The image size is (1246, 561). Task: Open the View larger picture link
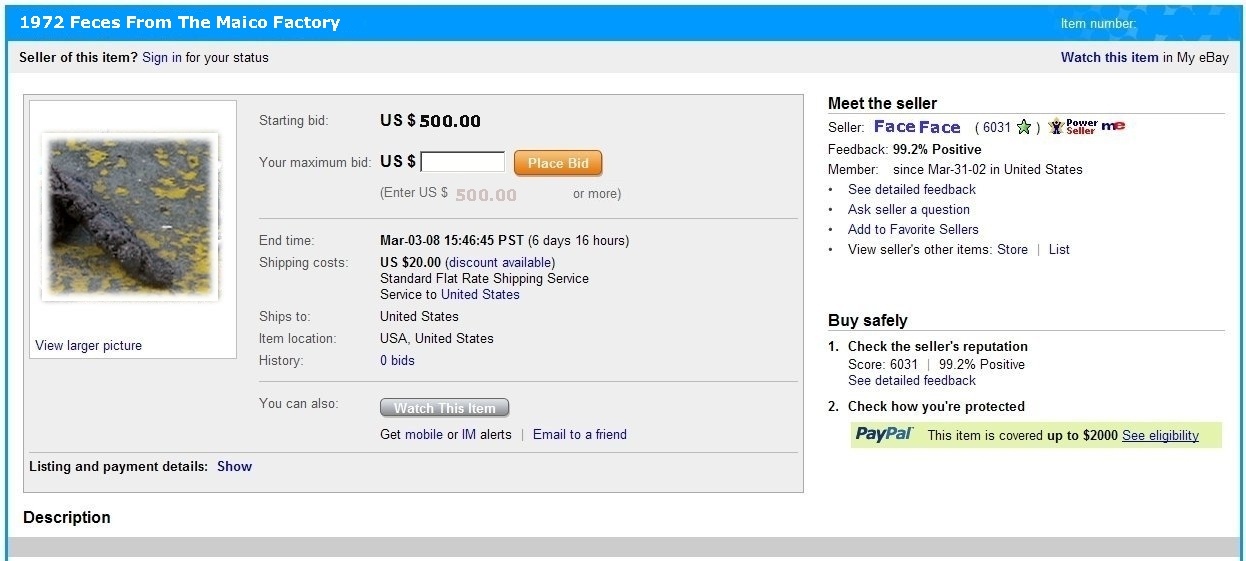[x=88, y=345]
